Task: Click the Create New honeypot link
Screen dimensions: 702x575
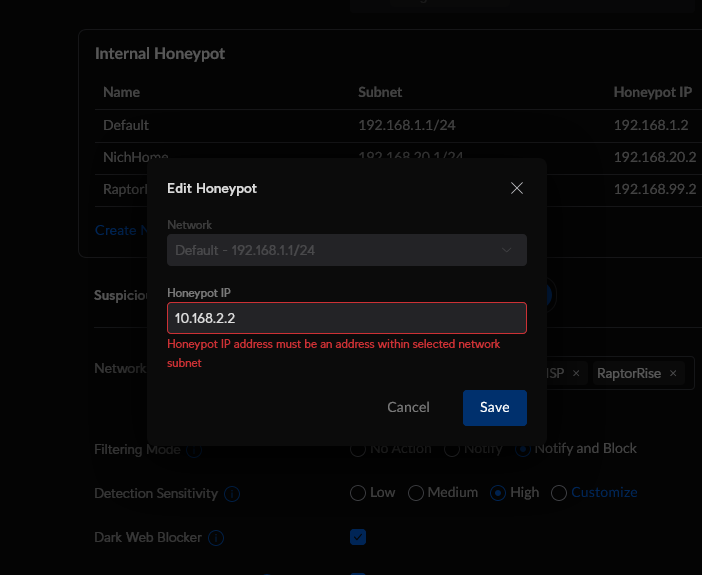Action: click(115, 230)
